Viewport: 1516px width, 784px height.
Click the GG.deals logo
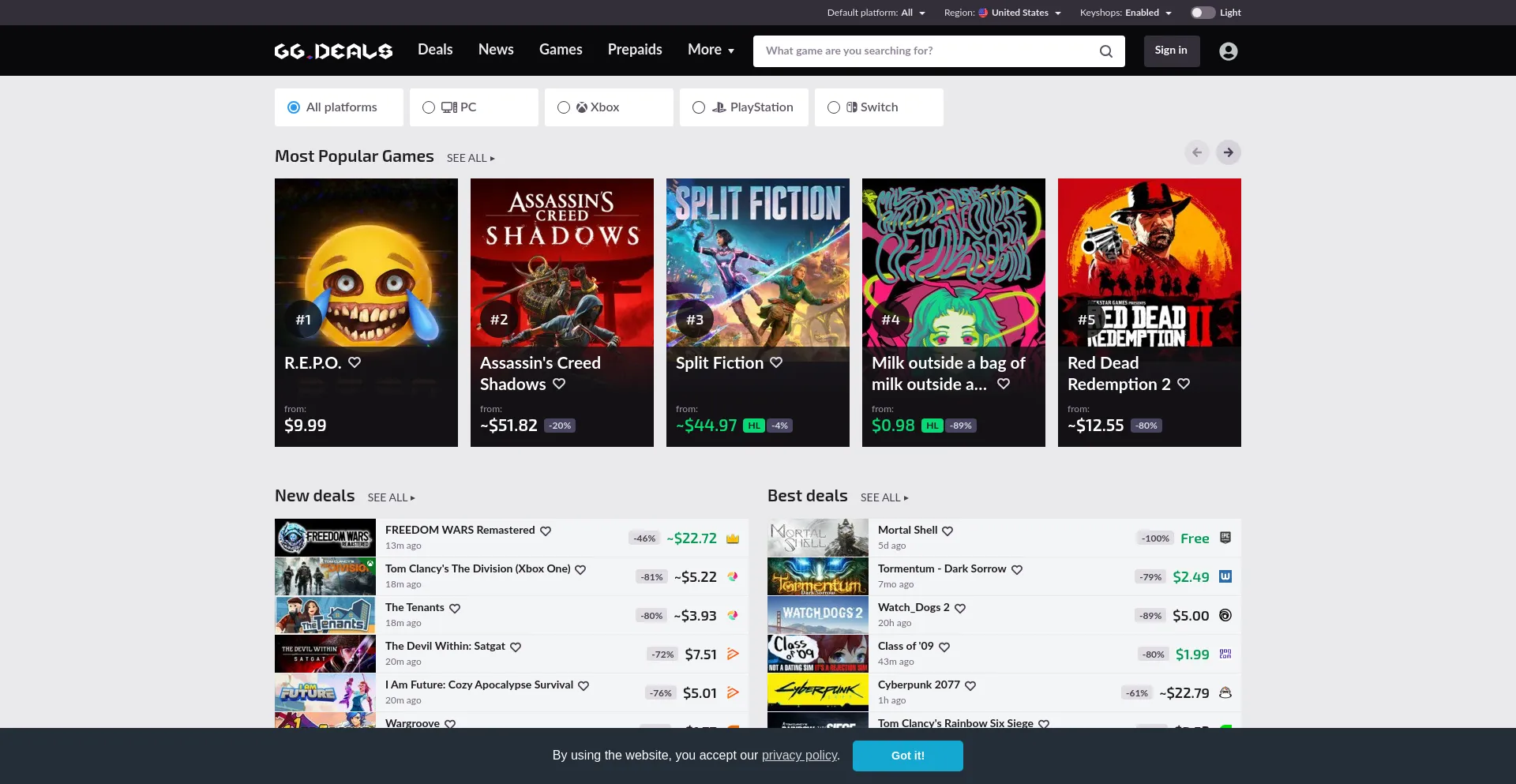point(333,51)
